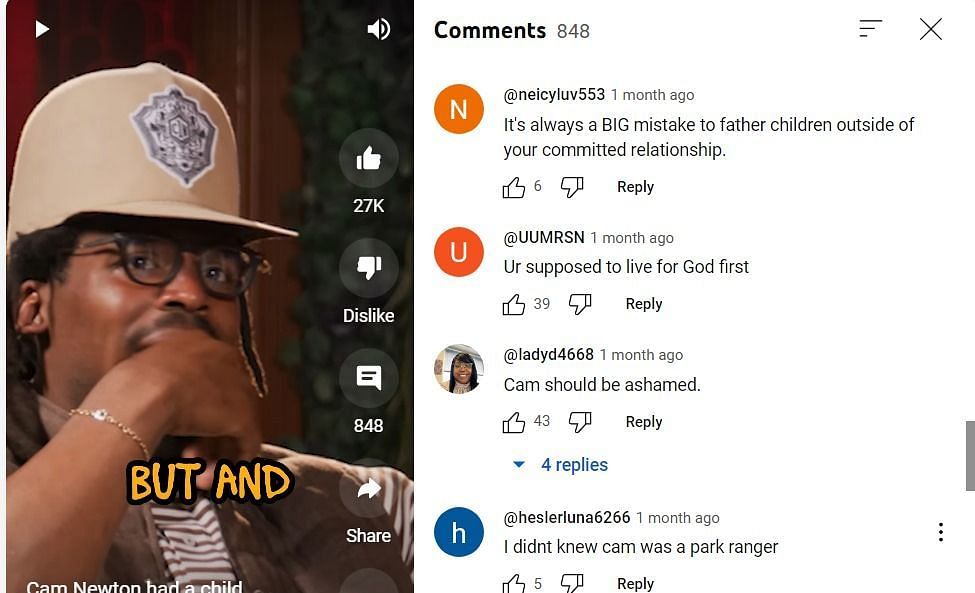This screenshot has height=593, width=975.
Task: Click the comments panel scrollbar thumb
Action: pos(970,456)
